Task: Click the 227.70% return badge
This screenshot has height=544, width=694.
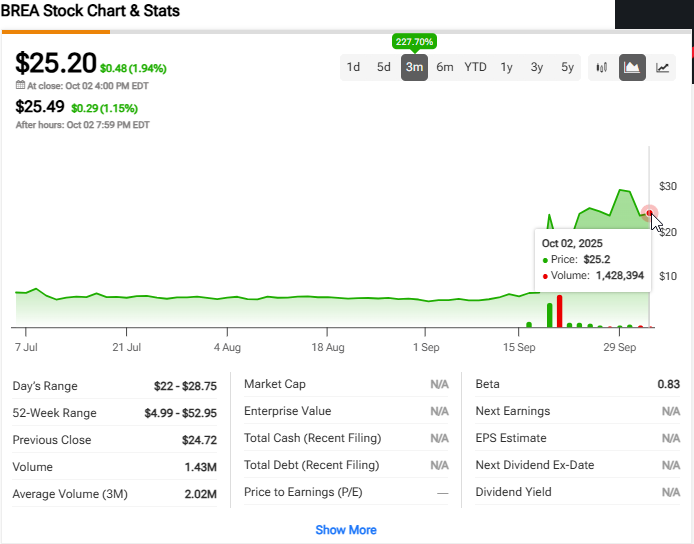Action: coord(414,42)
